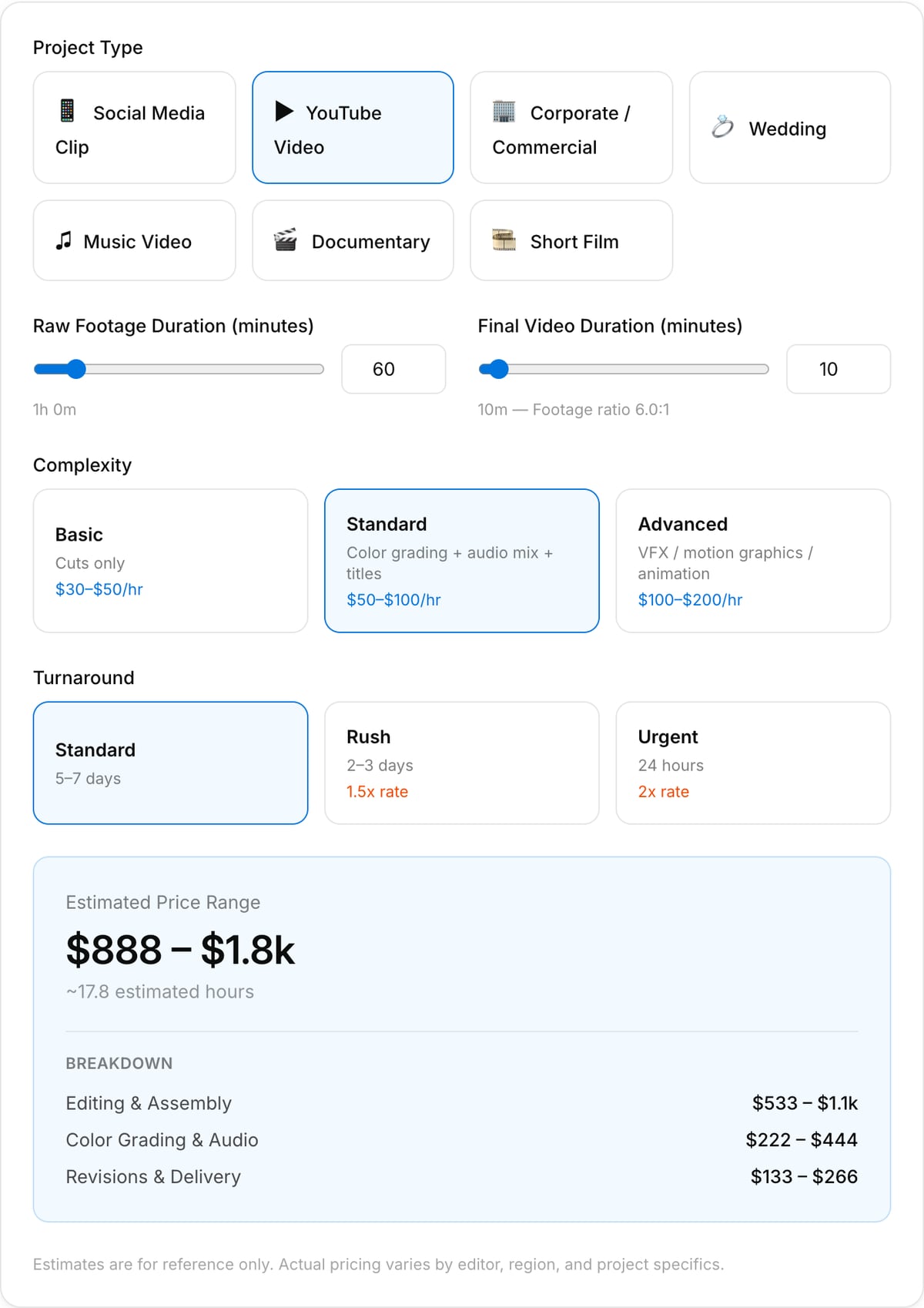This screenshot has width=924, height=1308.
Task: Click the estimates disclaimer footnote text
Action: 378,1264
